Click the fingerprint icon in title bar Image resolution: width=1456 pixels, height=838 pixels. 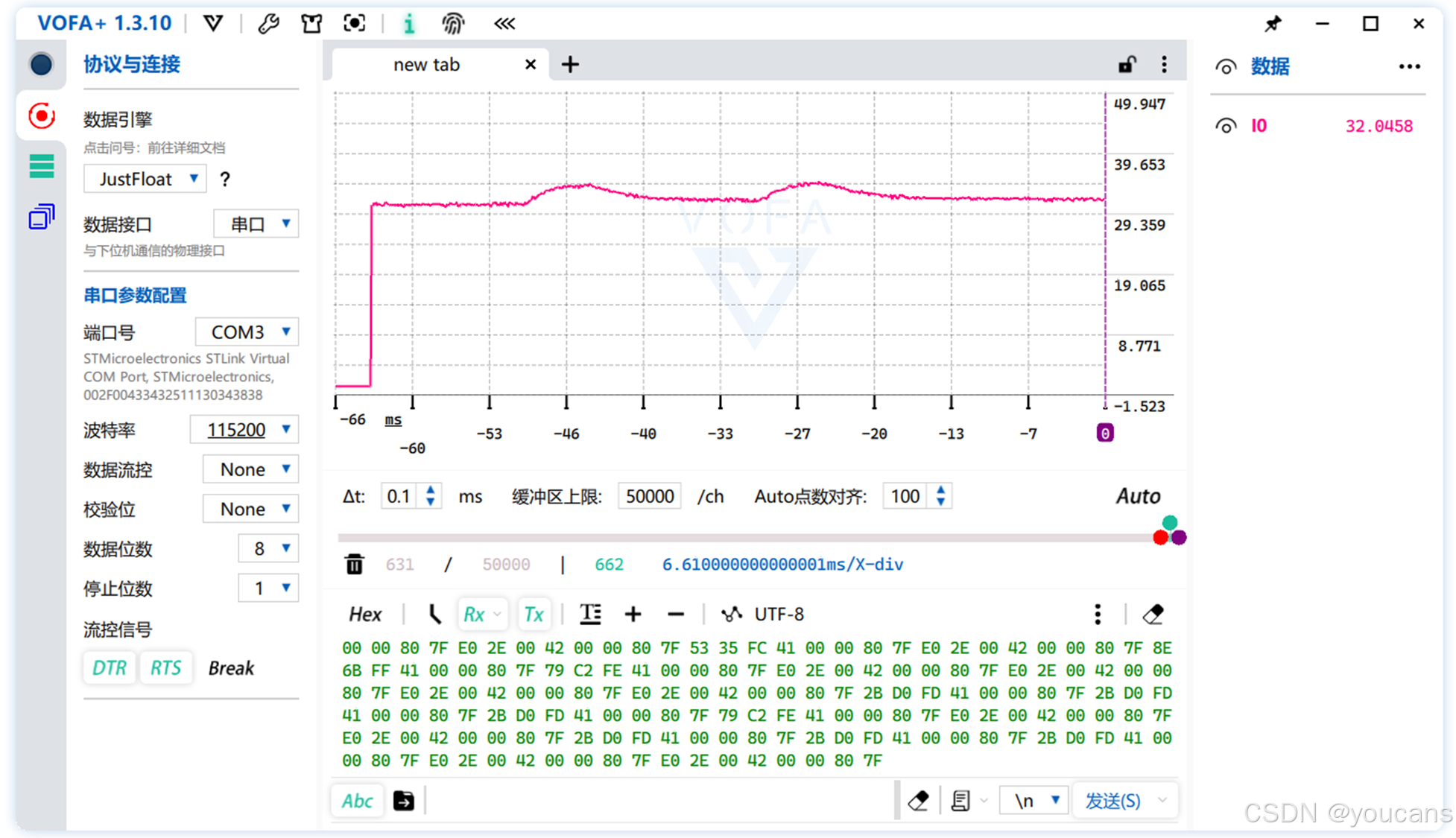pyautogui.click(x=452, y=24)
